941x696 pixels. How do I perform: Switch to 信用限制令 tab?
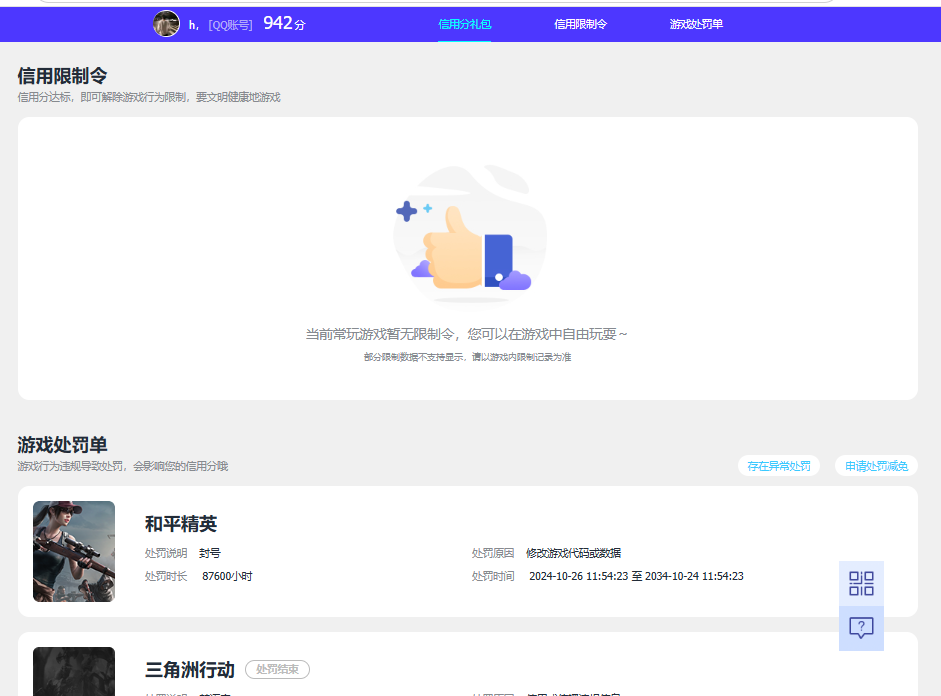580,24
